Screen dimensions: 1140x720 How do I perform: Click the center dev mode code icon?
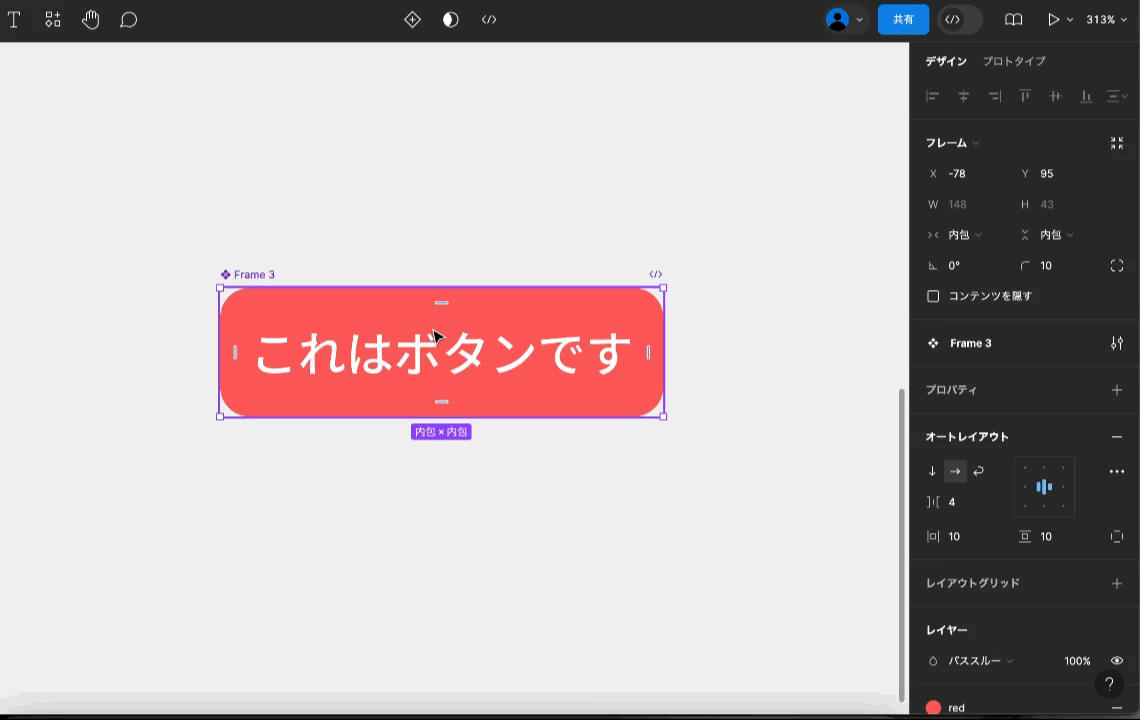point(489,20)
